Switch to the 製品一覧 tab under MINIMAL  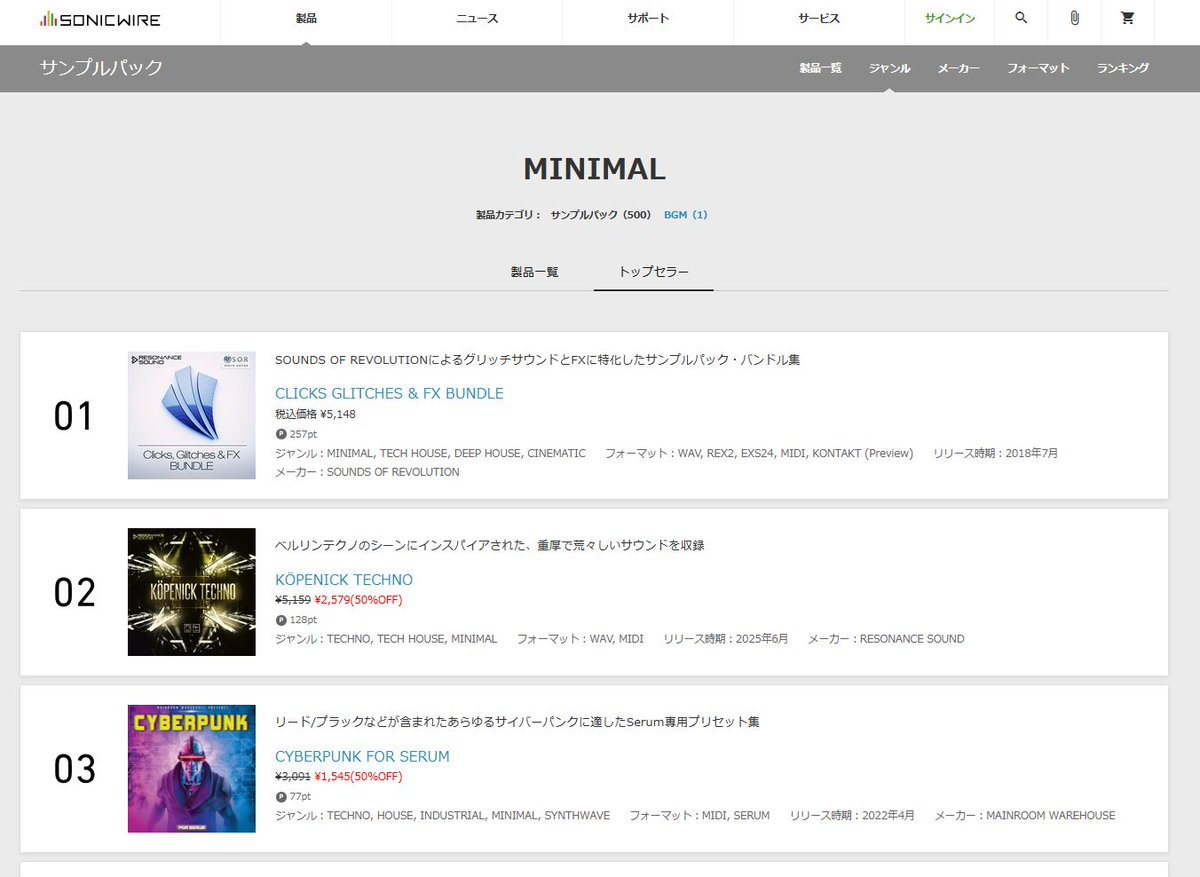[534, 272]
